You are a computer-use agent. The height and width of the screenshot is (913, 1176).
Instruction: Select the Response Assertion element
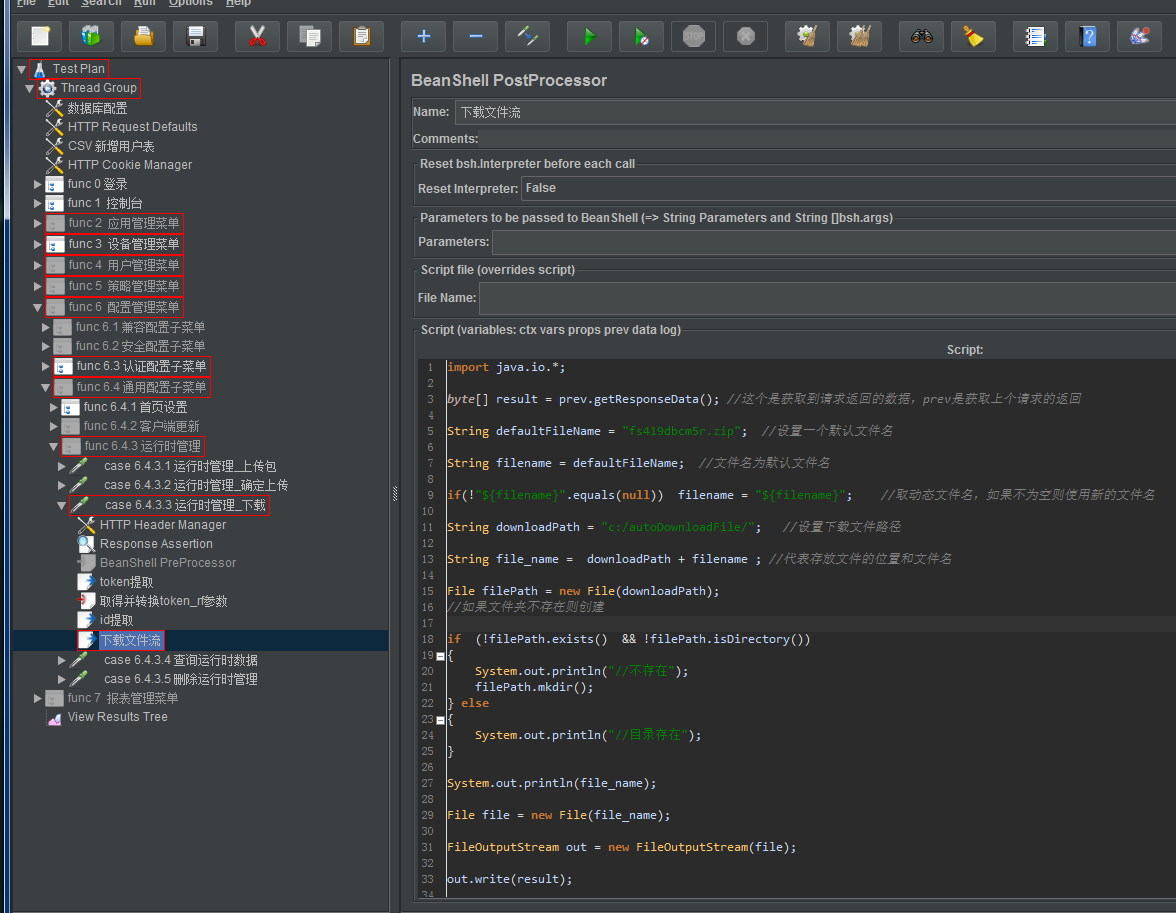coord(156,544)
